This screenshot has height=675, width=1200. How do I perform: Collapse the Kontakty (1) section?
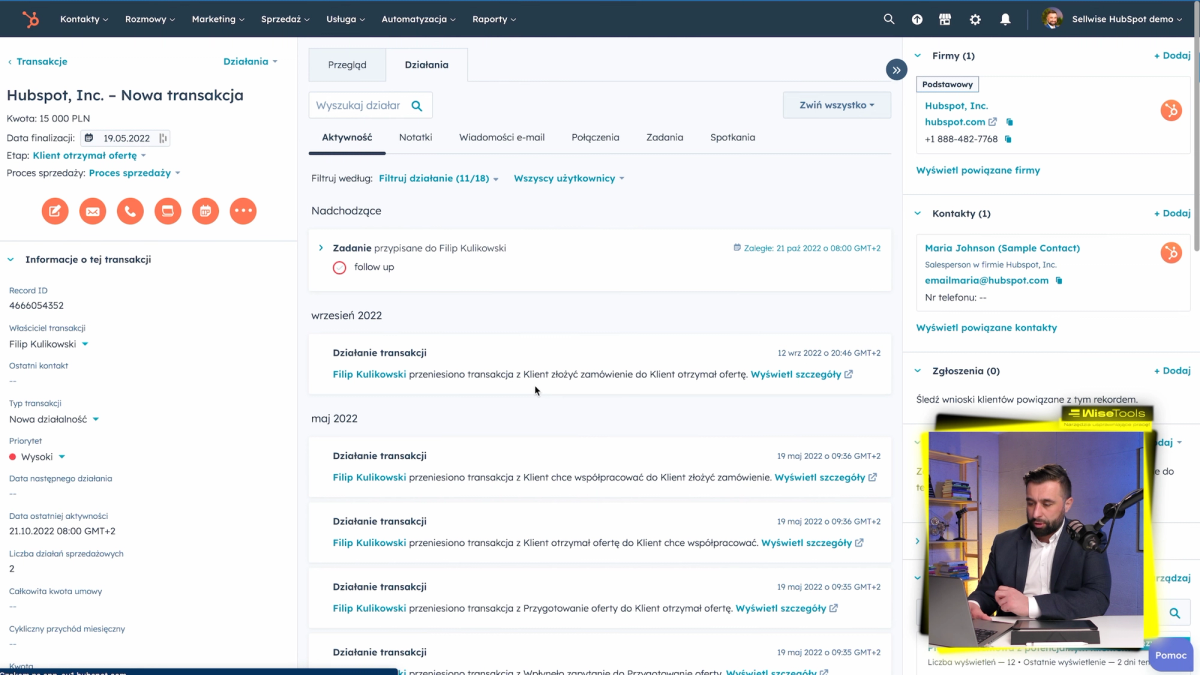pyautogui.click(x=918, y=214)
